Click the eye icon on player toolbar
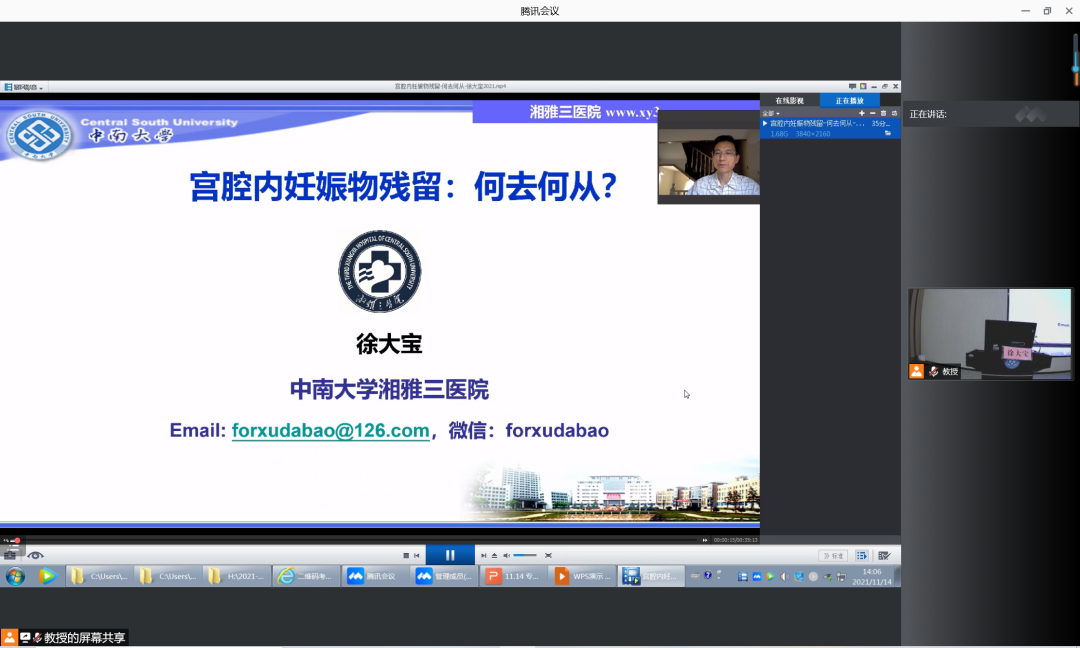 (x=35, y=555)
